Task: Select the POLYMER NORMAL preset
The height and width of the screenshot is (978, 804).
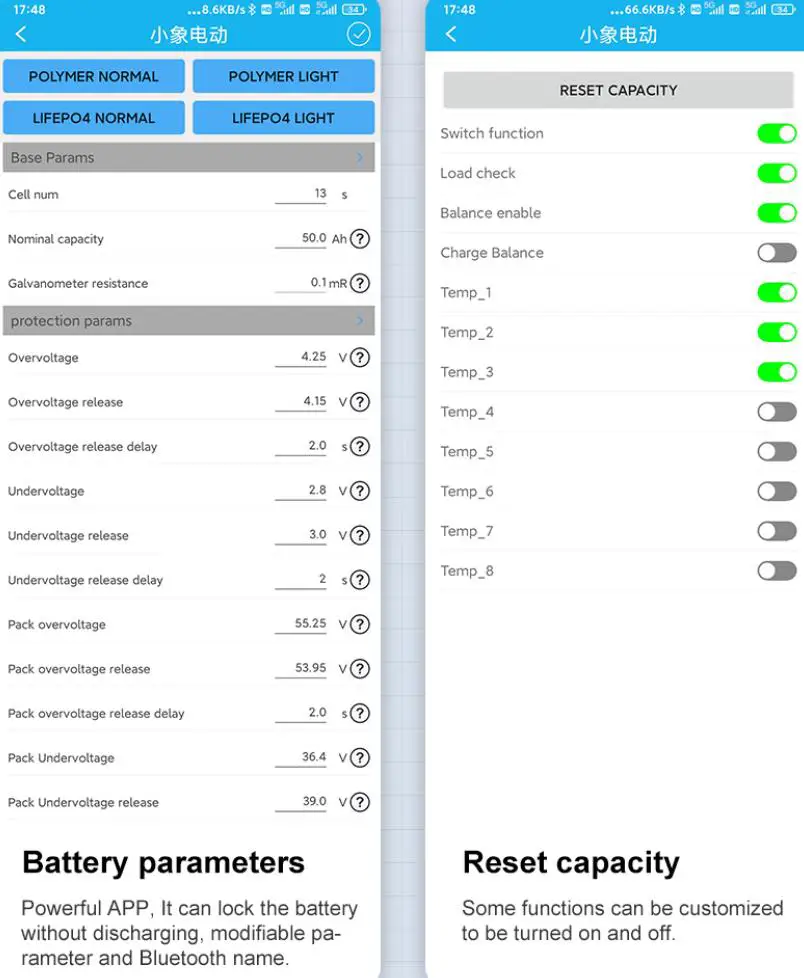Action: pyautogui.click(x=94, y=76)
